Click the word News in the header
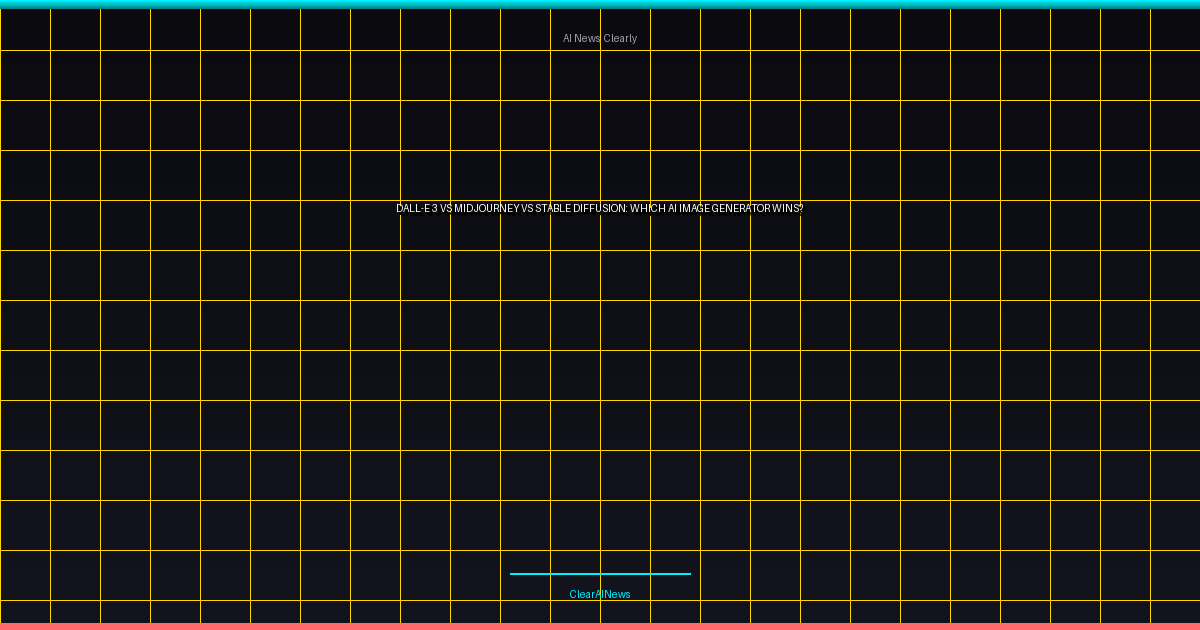Viewport: 1200px width, 630px height. 587,38
